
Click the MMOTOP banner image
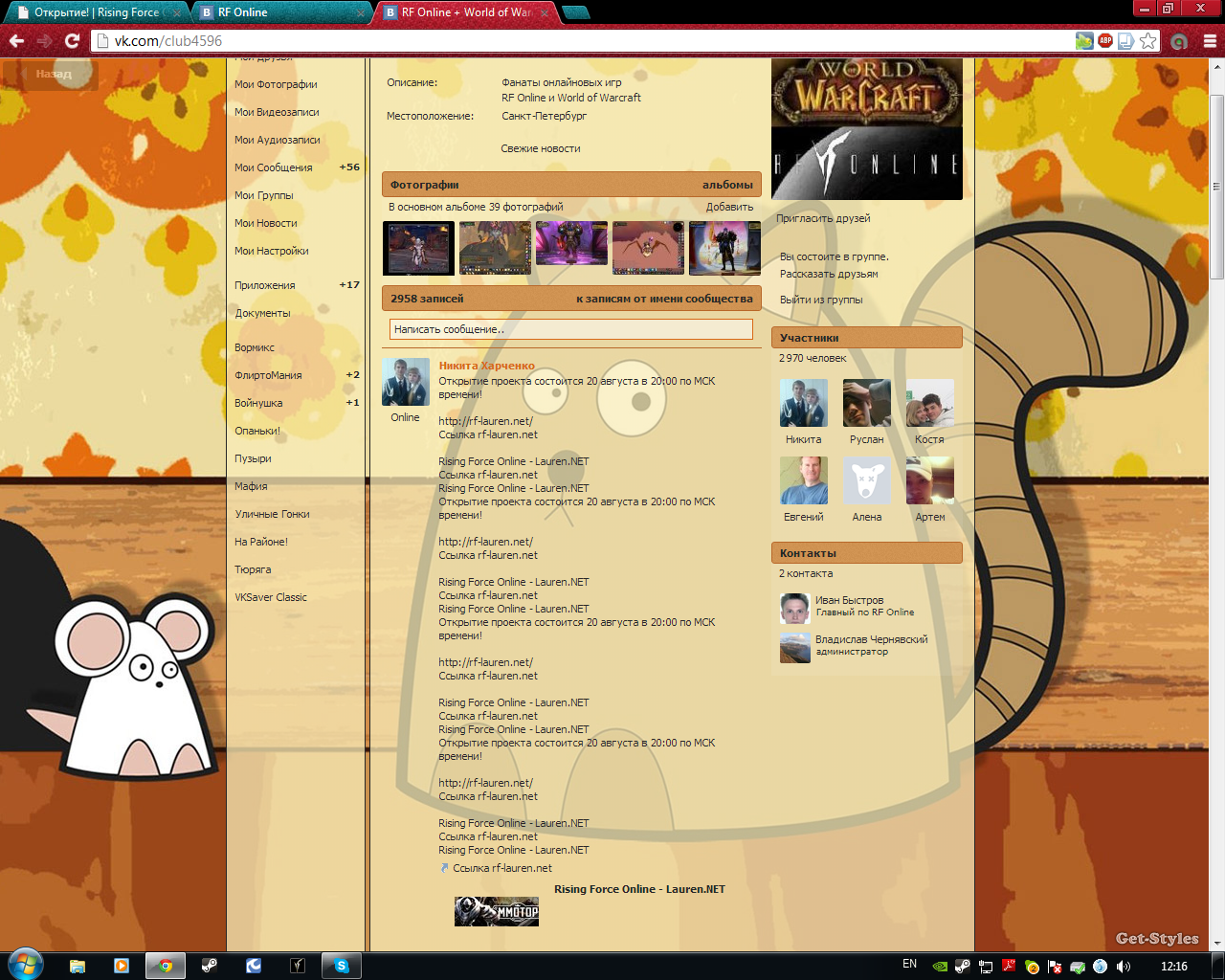pos(497,911)
